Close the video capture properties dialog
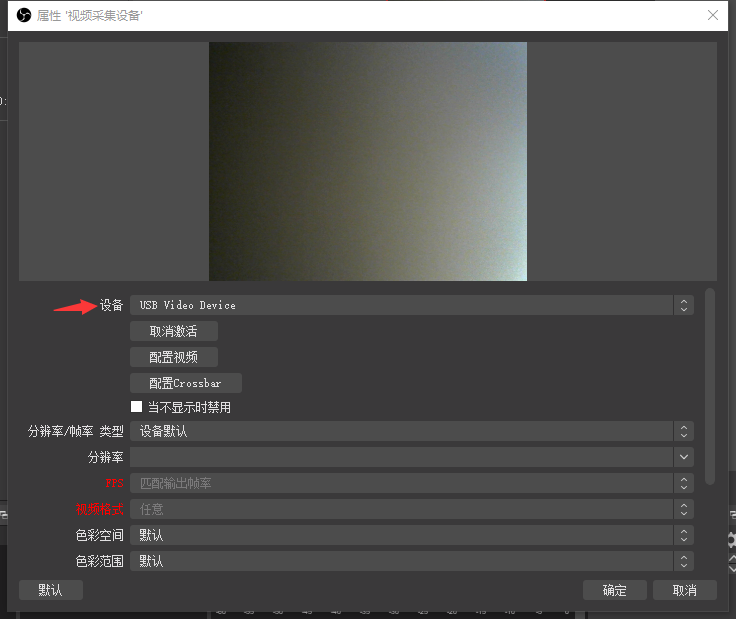The image size is (736, 619). click(713, 15)
